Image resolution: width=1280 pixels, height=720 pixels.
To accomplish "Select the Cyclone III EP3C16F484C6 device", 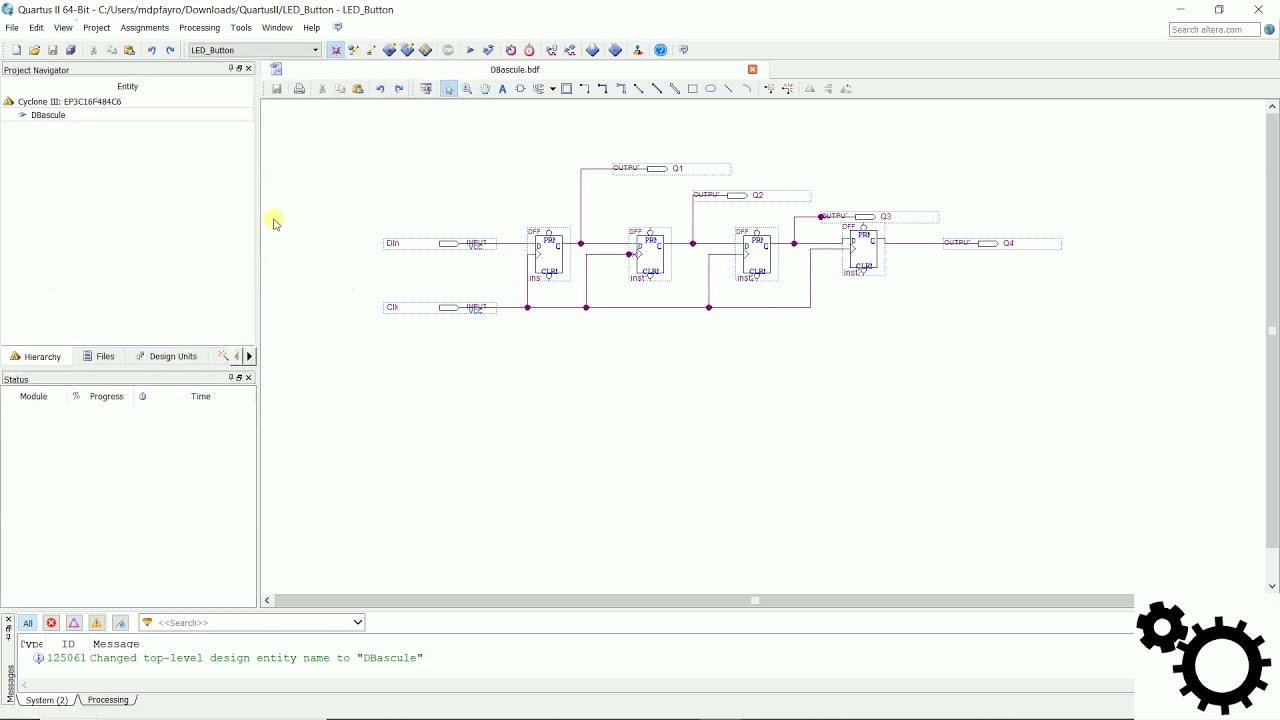I will (x=69, y=102).
